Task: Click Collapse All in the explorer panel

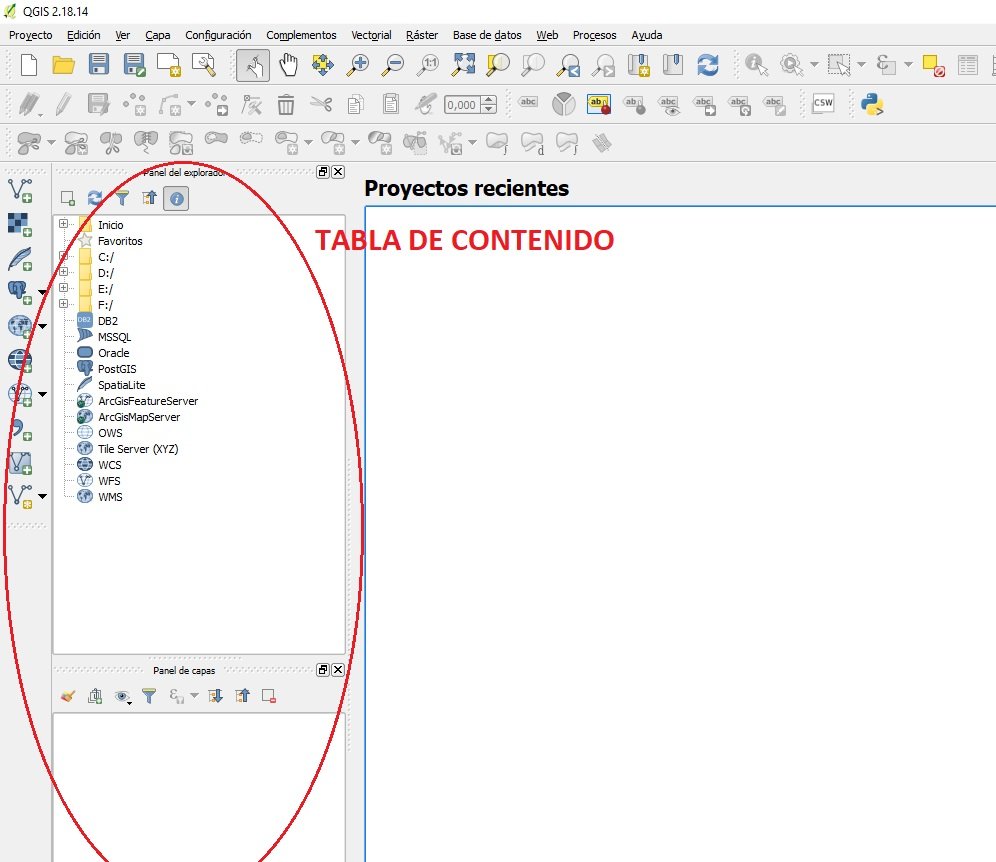Action: [149, 198]
